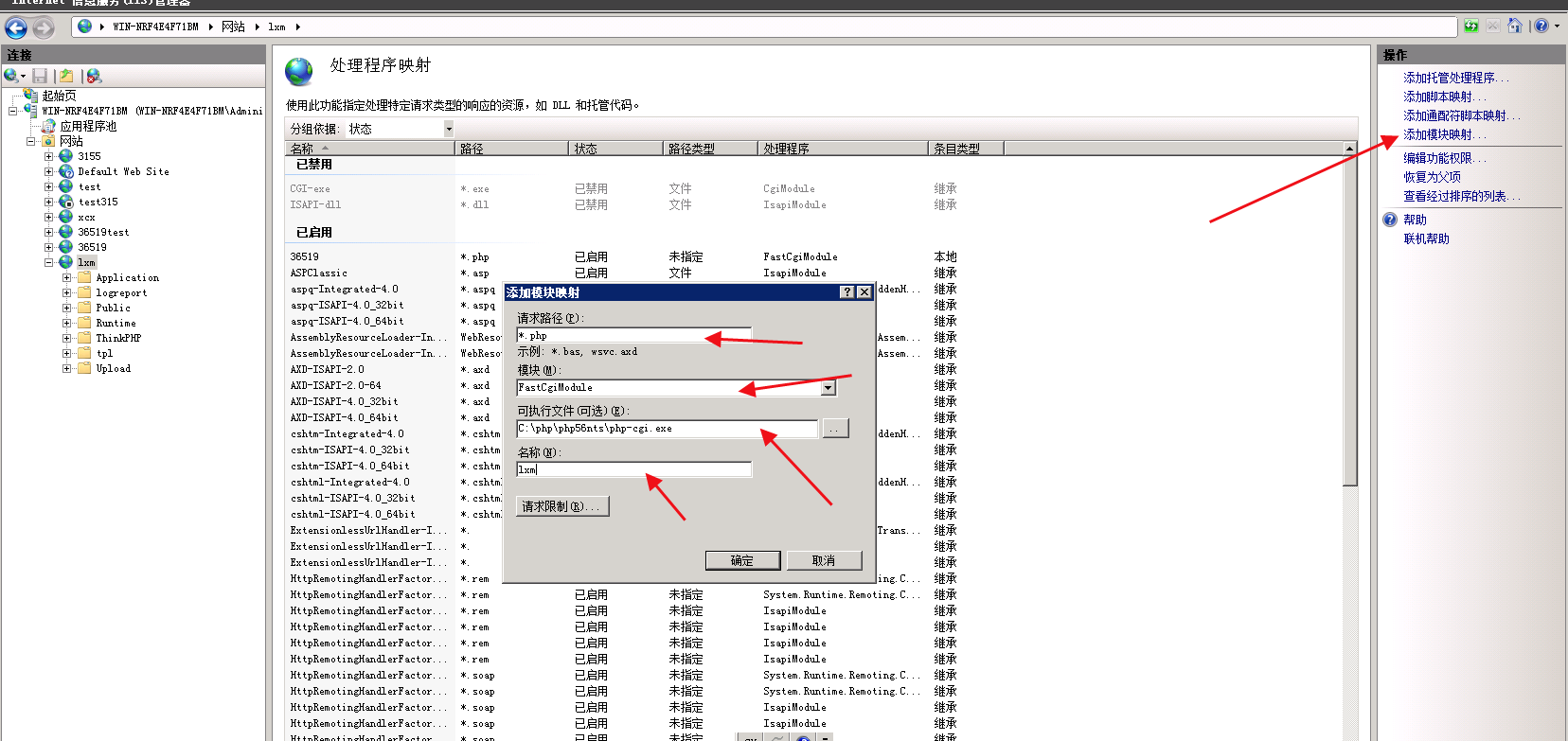Open the 模块 FastCgiModule dropdown
This screenshot has width=1568, height=741.
click(829, 388)
